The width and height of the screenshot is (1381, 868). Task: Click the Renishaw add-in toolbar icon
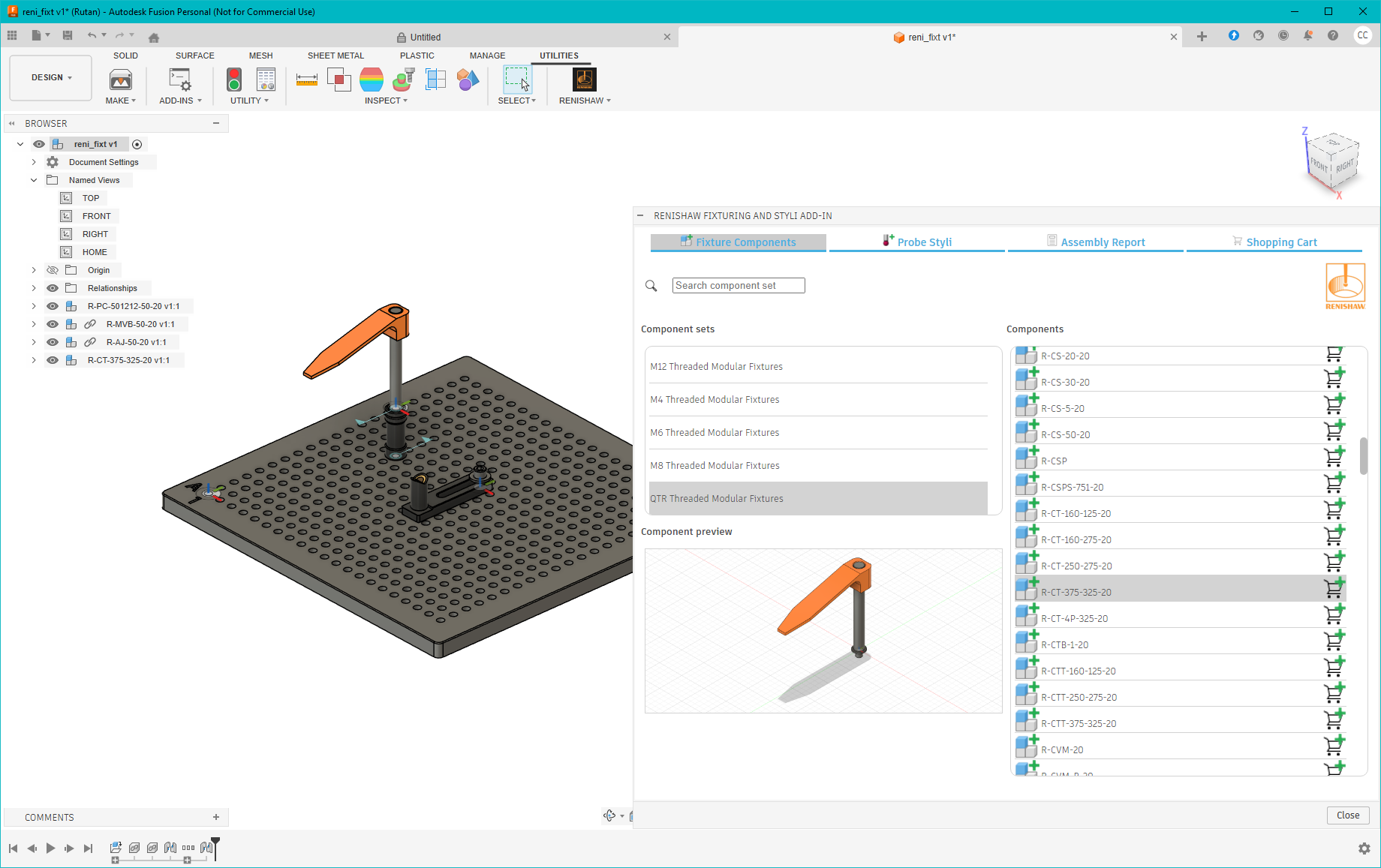point(584,80)
